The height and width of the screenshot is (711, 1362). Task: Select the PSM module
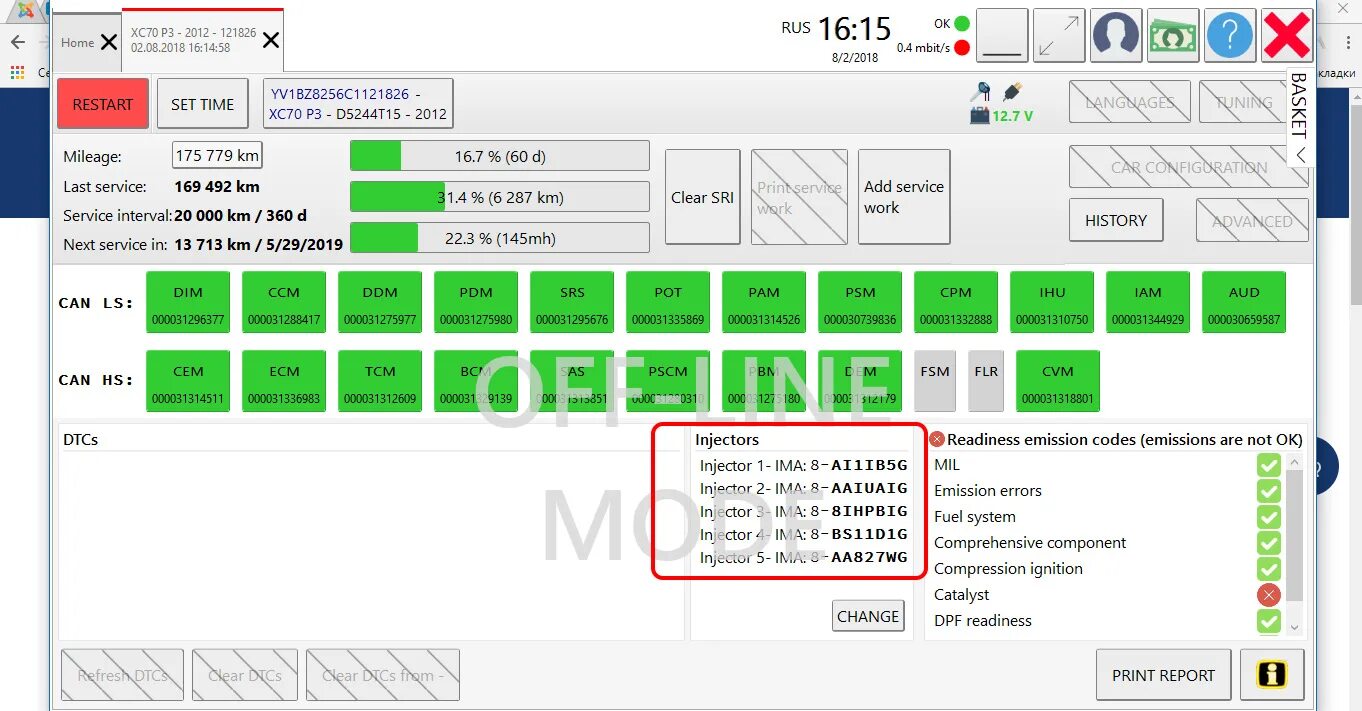860,302
